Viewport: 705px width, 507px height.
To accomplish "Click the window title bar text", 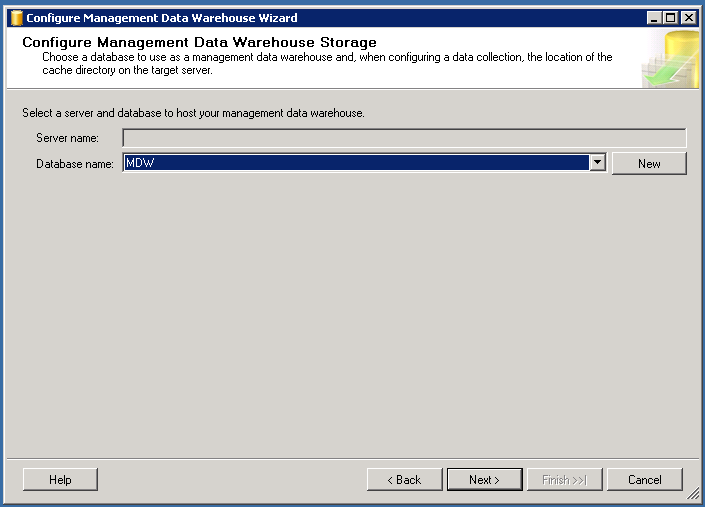I will pos(161,17).
